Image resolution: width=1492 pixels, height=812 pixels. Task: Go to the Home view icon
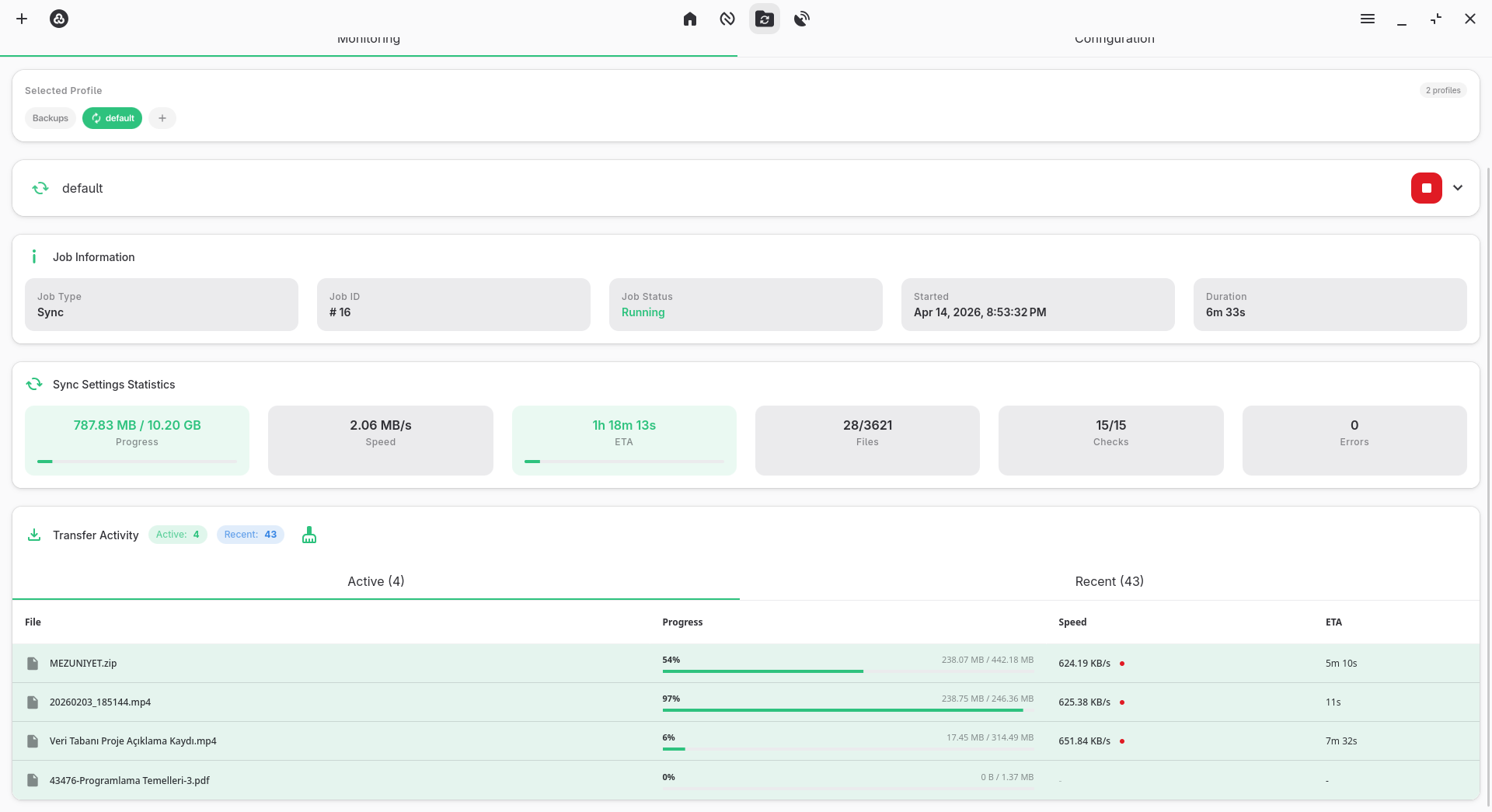(x=690, y=19)
